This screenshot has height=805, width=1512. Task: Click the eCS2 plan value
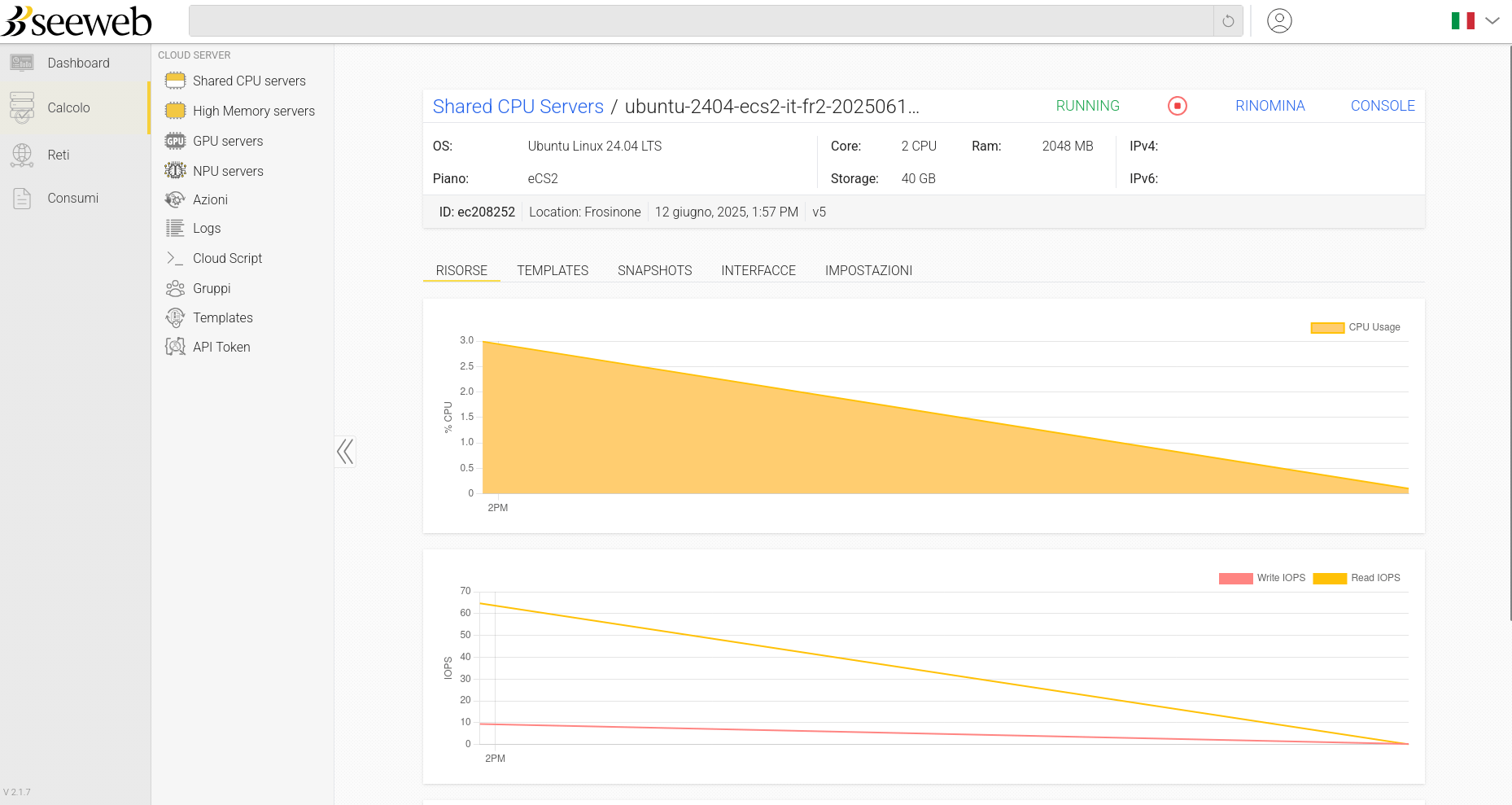click(x=543, y=178)
